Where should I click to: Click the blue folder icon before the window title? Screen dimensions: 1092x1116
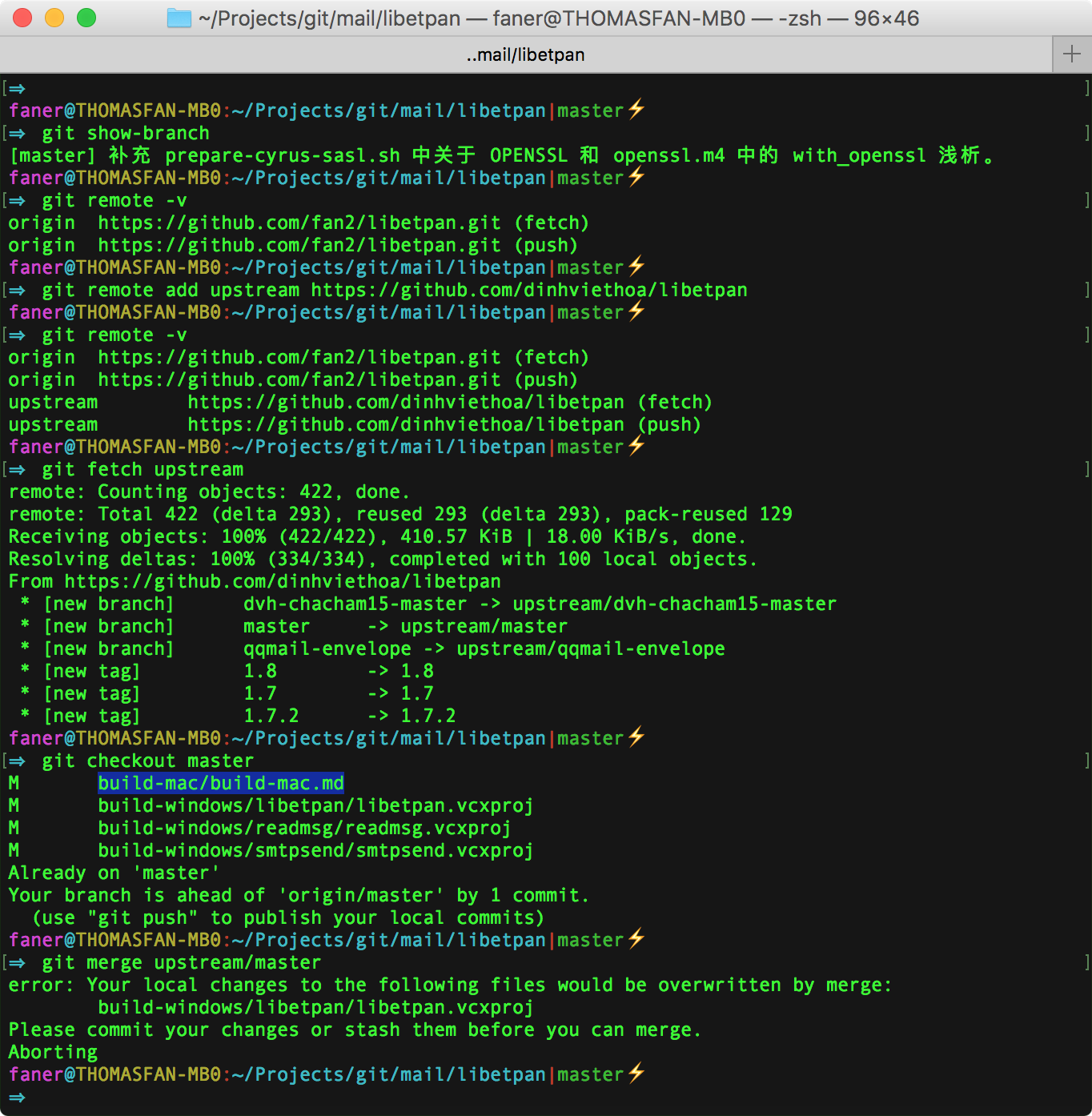[x=182, y=18]
